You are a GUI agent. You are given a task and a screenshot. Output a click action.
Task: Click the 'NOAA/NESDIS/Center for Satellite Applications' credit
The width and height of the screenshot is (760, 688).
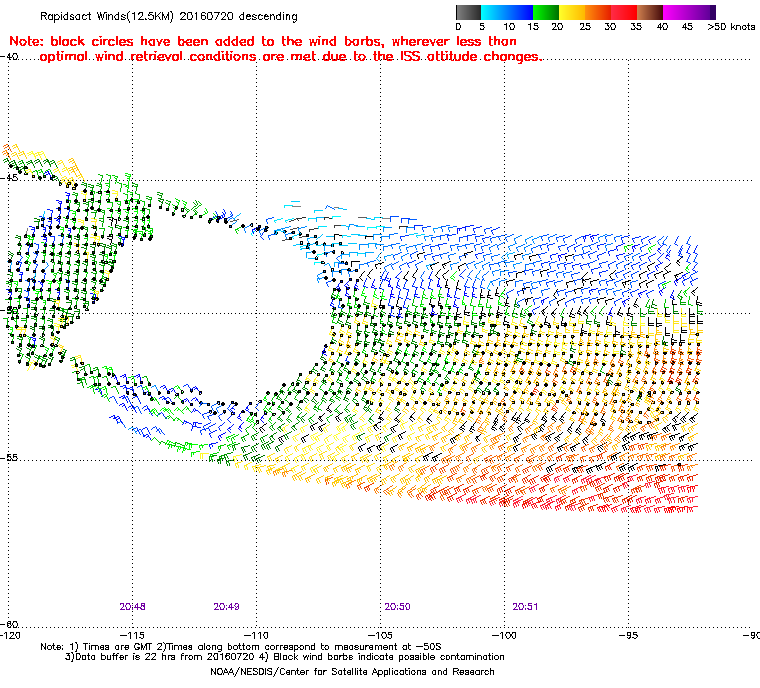pos(352,672)
